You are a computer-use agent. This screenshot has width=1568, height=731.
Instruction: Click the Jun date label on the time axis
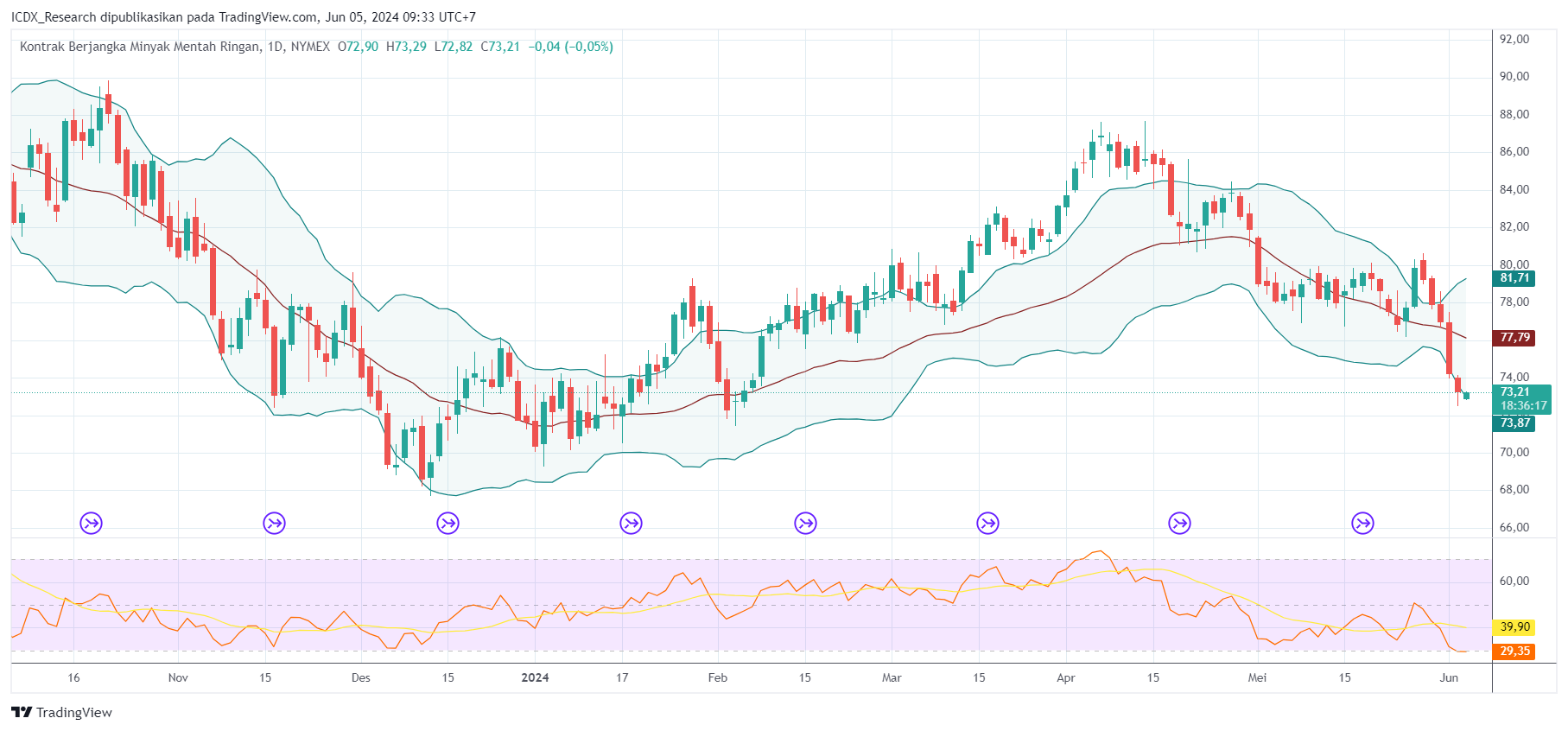(x=1449, y=677)
